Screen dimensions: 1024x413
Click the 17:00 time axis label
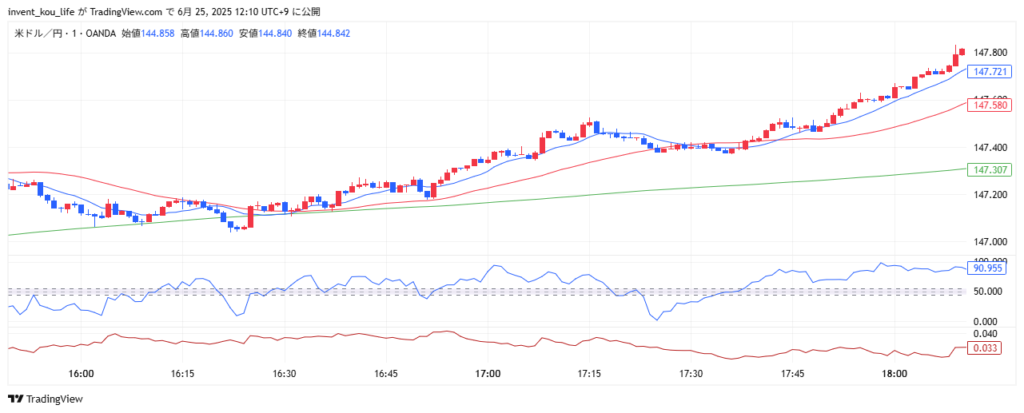(x=488, y=374)
